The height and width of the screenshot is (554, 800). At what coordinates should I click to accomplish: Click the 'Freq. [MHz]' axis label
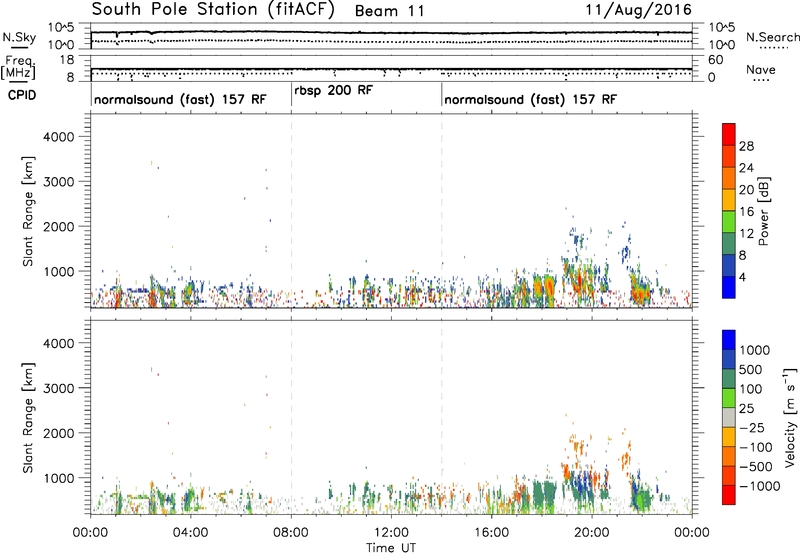18,67
